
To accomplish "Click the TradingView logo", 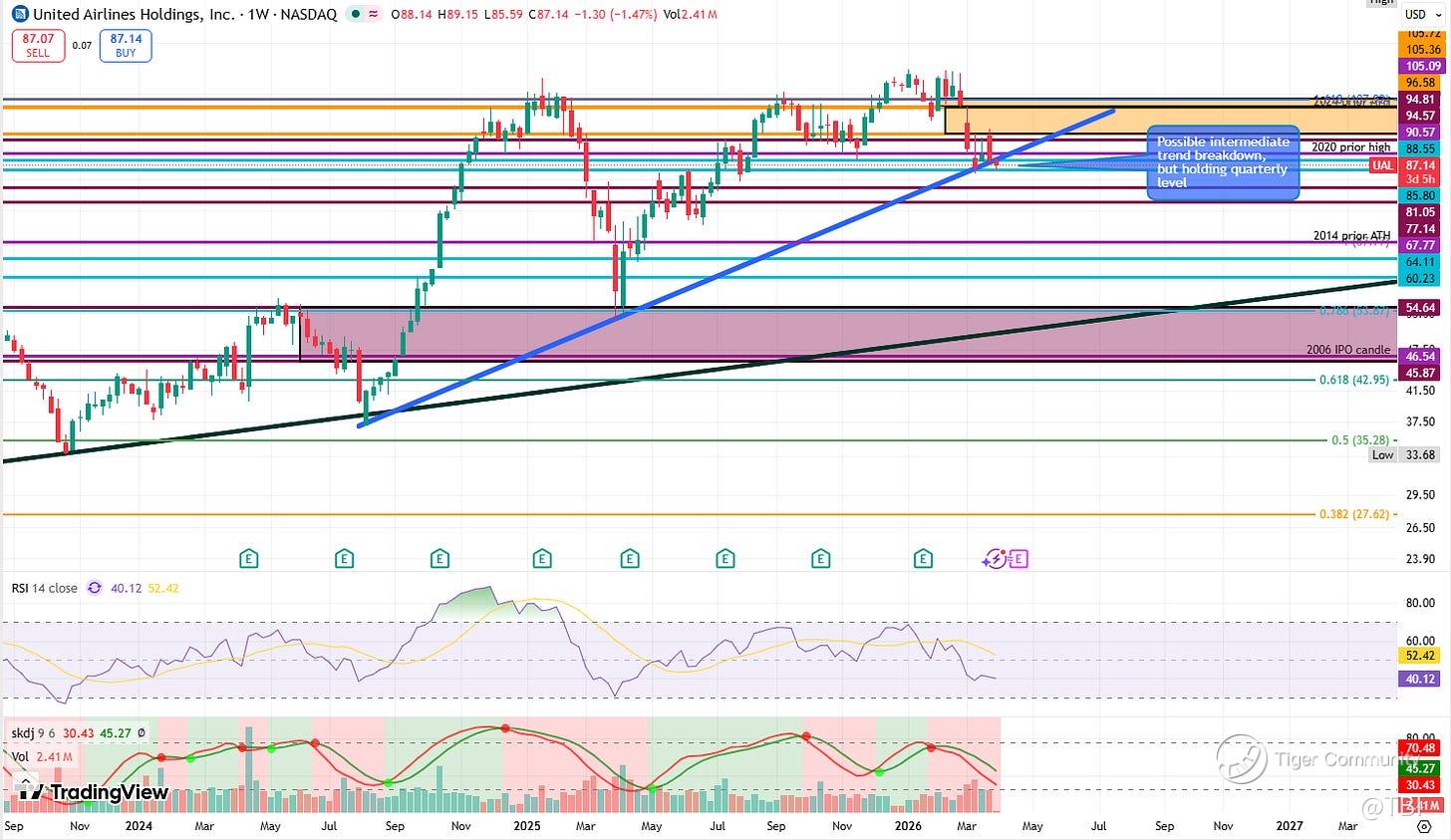I will 94,792.
